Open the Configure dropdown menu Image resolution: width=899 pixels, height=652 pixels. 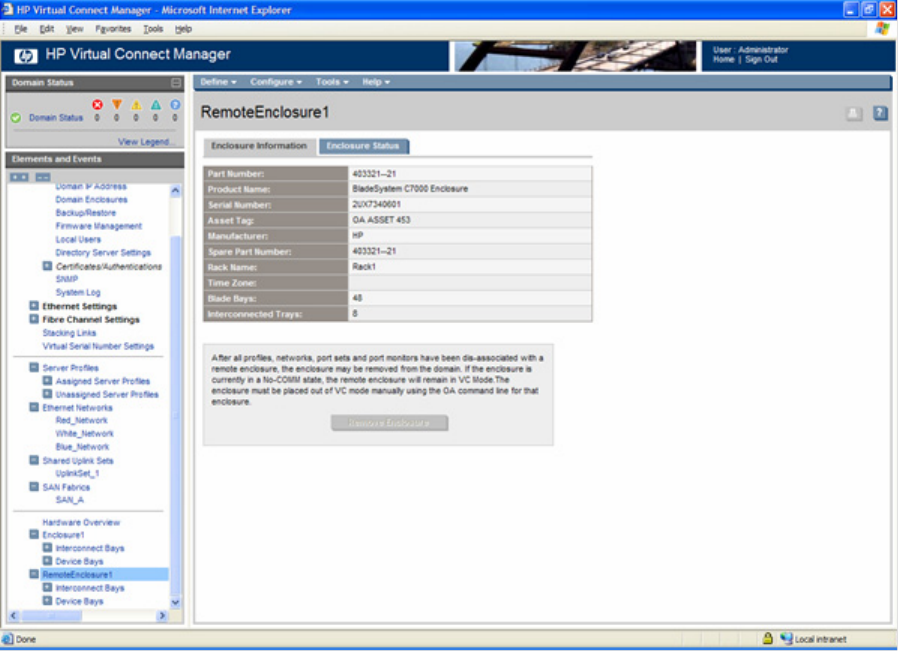click(276, 82)
